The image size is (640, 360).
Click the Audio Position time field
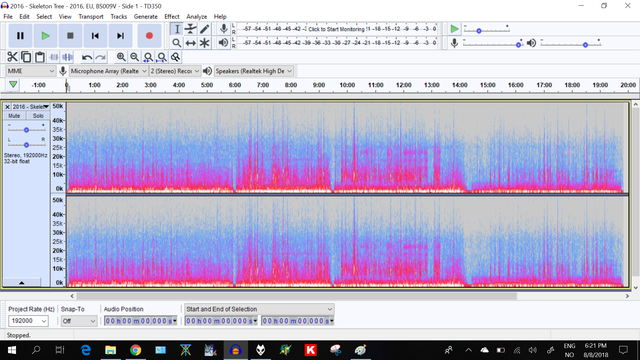(x=140, y=321)
